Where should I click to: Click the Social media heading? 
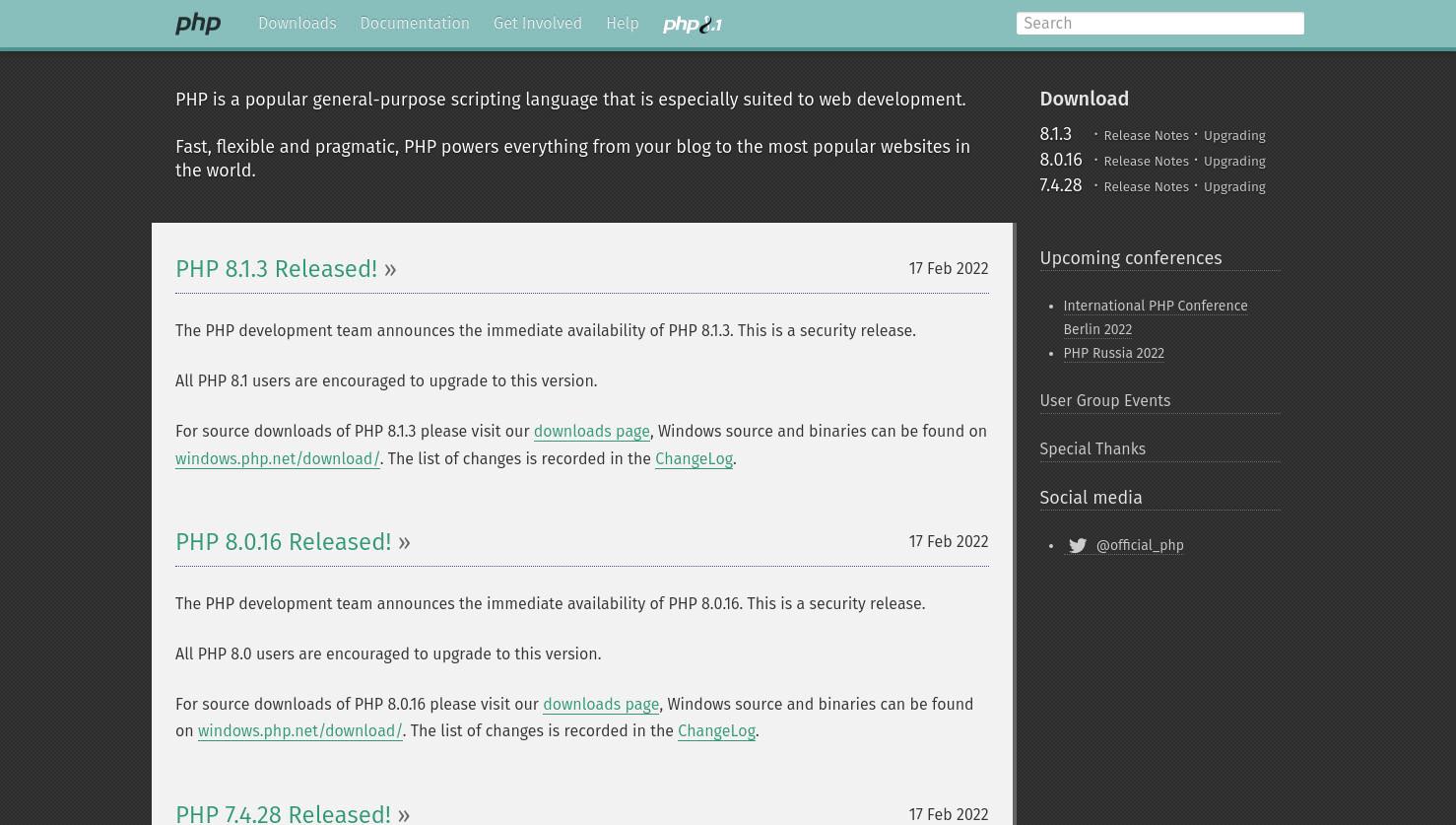[1091, 498]
